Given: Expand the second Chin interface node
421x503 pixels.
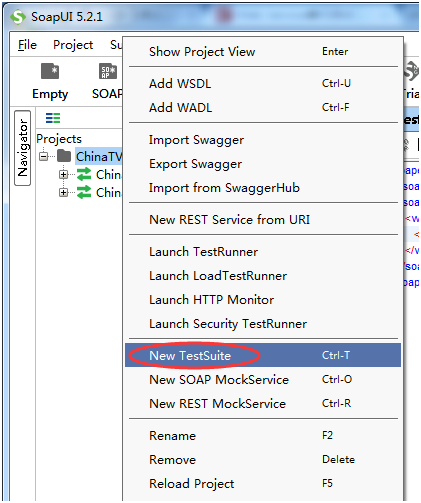Looking at the screenshot, I should pyautogui.click(x=63, y=192).
